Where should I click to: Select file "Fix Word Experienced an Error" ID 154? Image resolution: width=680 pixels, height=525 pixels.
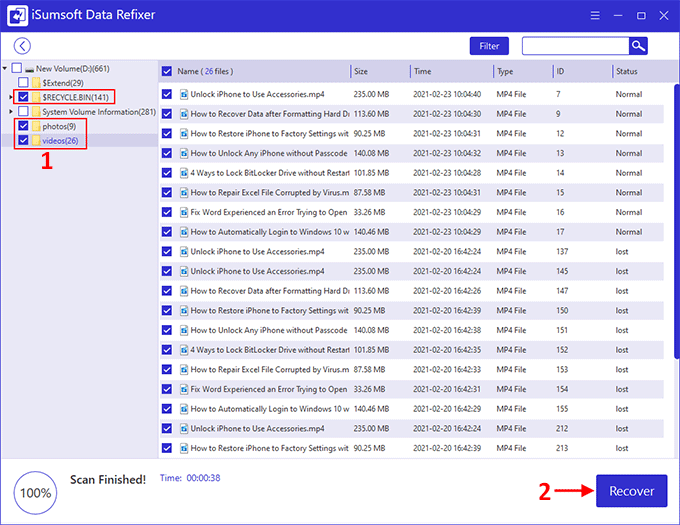pos(412,389)
